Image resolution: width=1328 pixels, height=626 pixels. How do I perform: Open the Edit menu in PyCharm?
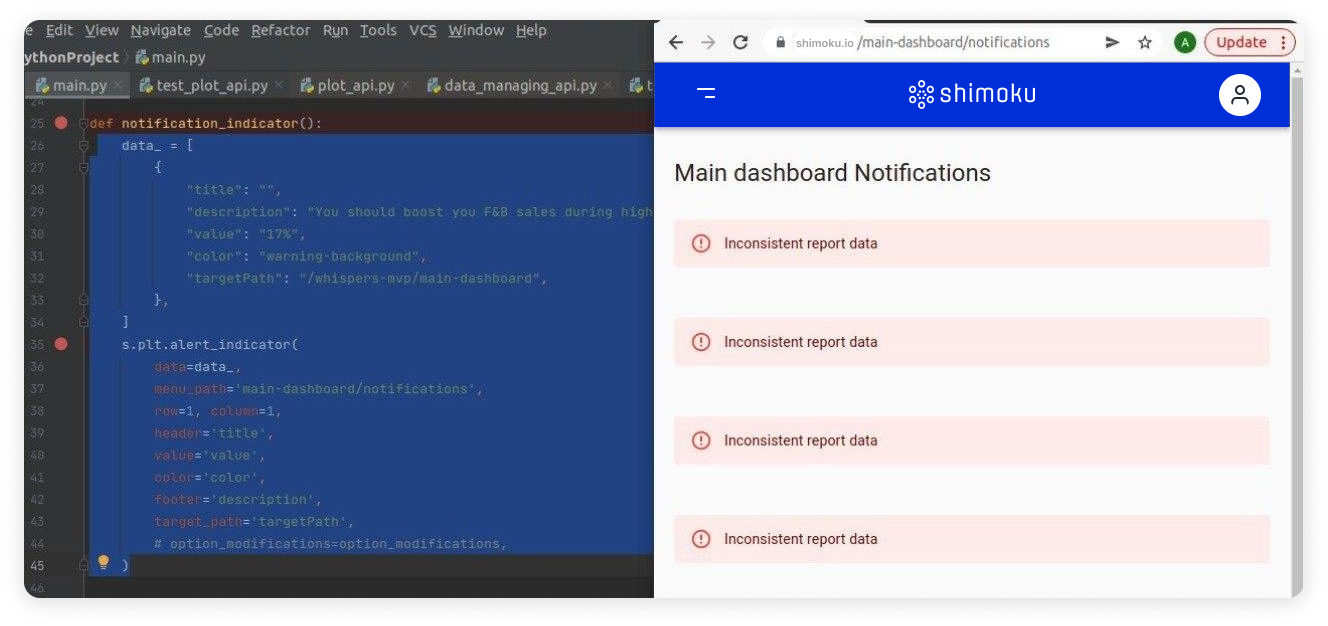[59, 30]
